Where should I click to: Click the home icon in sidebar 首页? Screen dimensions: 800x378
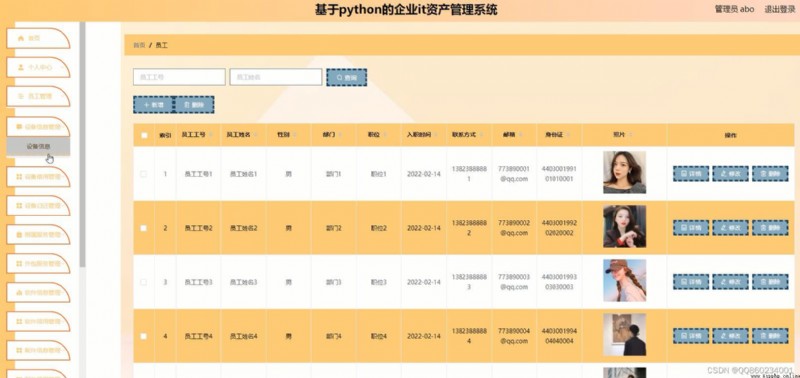click(21, 38)
